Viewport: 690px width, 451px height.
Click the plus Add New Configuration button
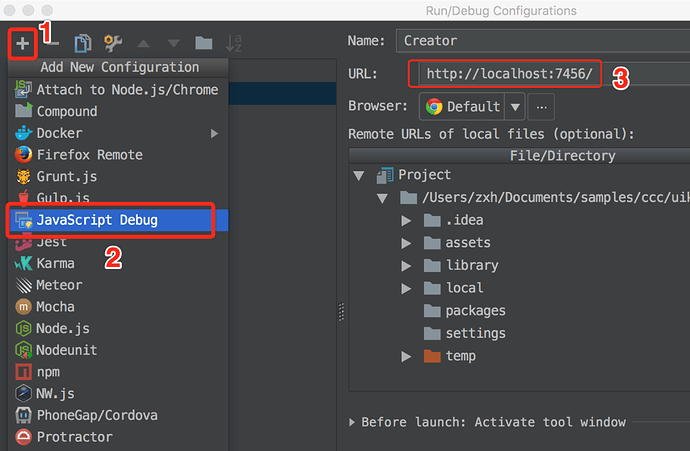point(22,43)
